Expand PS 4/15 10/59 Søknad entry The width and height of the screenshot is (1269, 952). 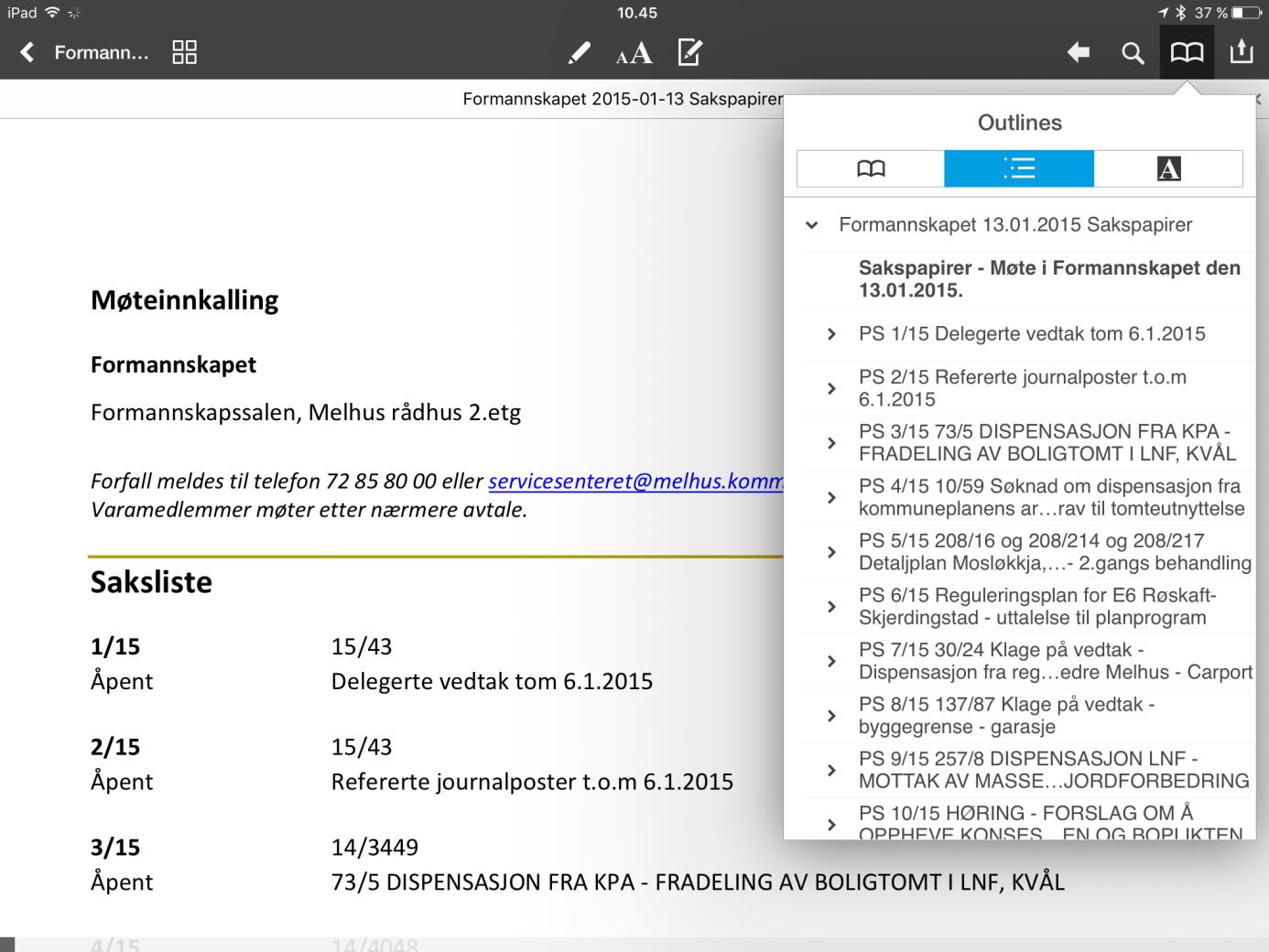point(831,498)
